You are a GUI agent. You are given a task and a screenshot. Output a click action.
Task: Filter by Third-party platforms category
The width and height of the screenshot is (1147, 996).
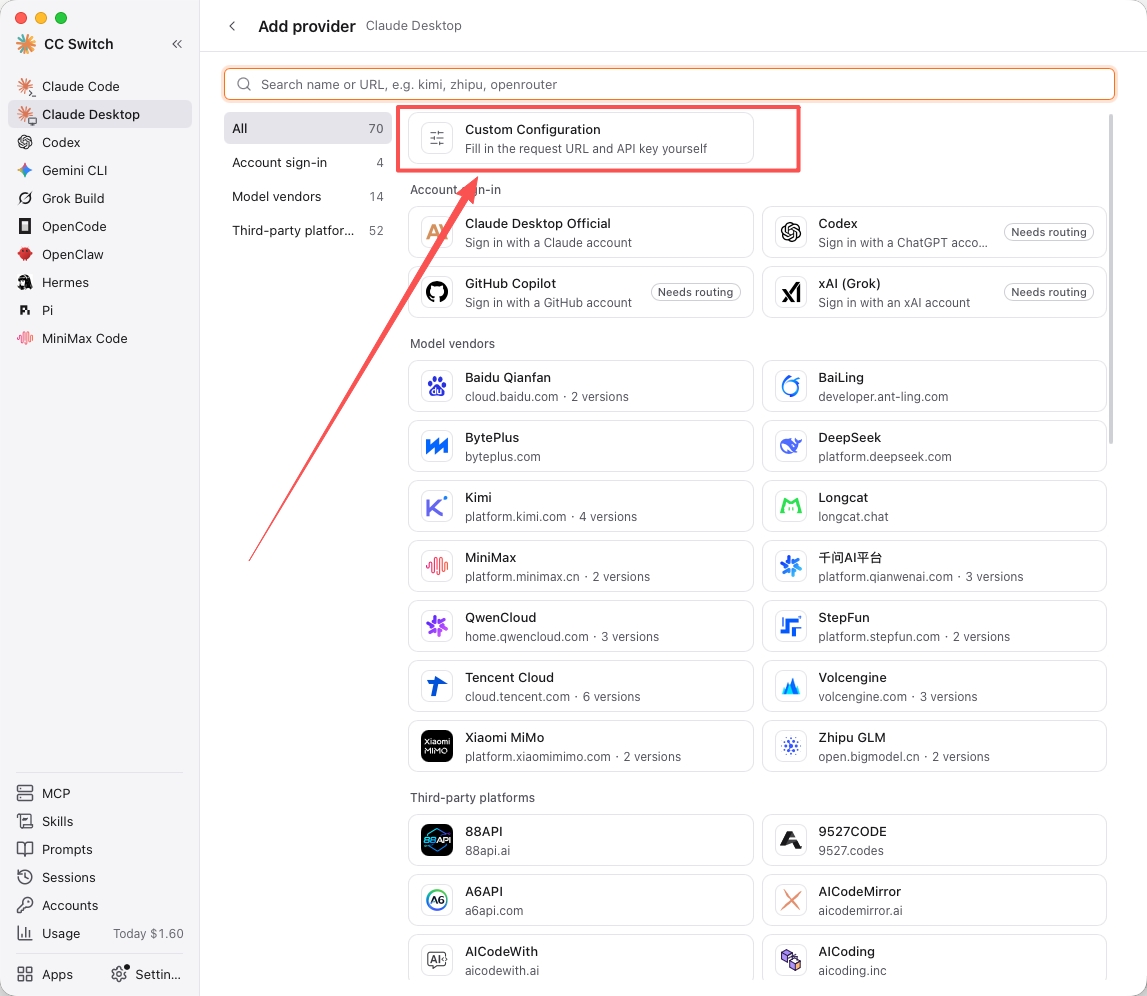pos(307,230)
